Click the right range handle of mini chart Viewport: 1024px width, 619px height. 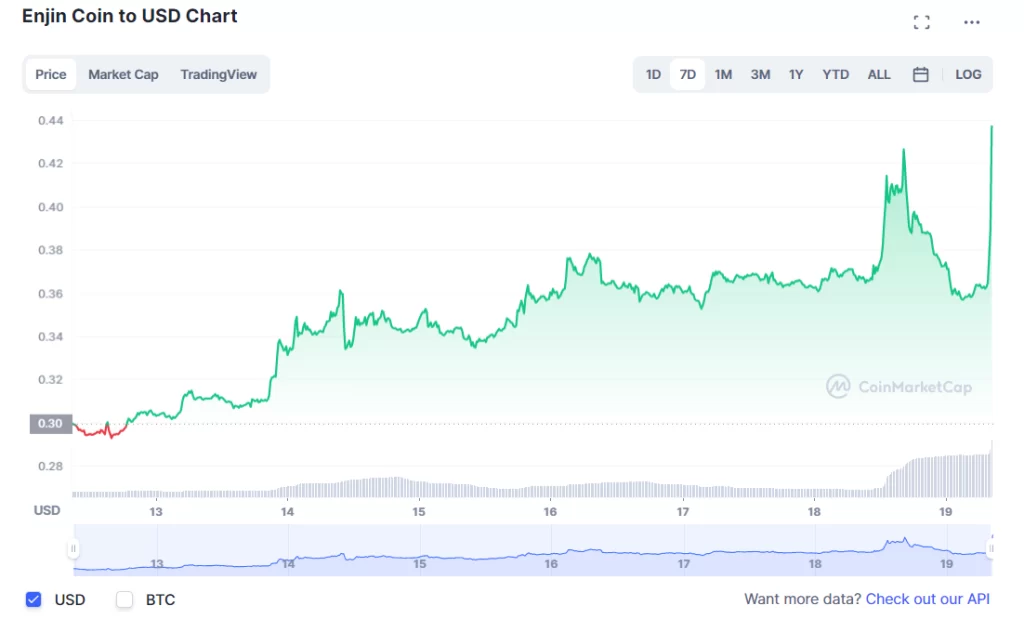[990, 549]
